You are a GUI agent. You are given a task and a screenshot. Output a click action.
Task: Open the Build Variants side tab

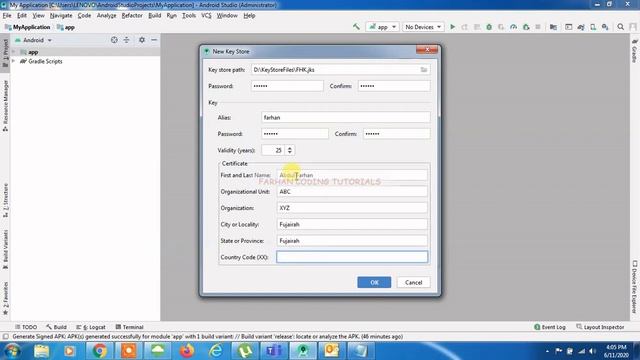pos(5,249)
